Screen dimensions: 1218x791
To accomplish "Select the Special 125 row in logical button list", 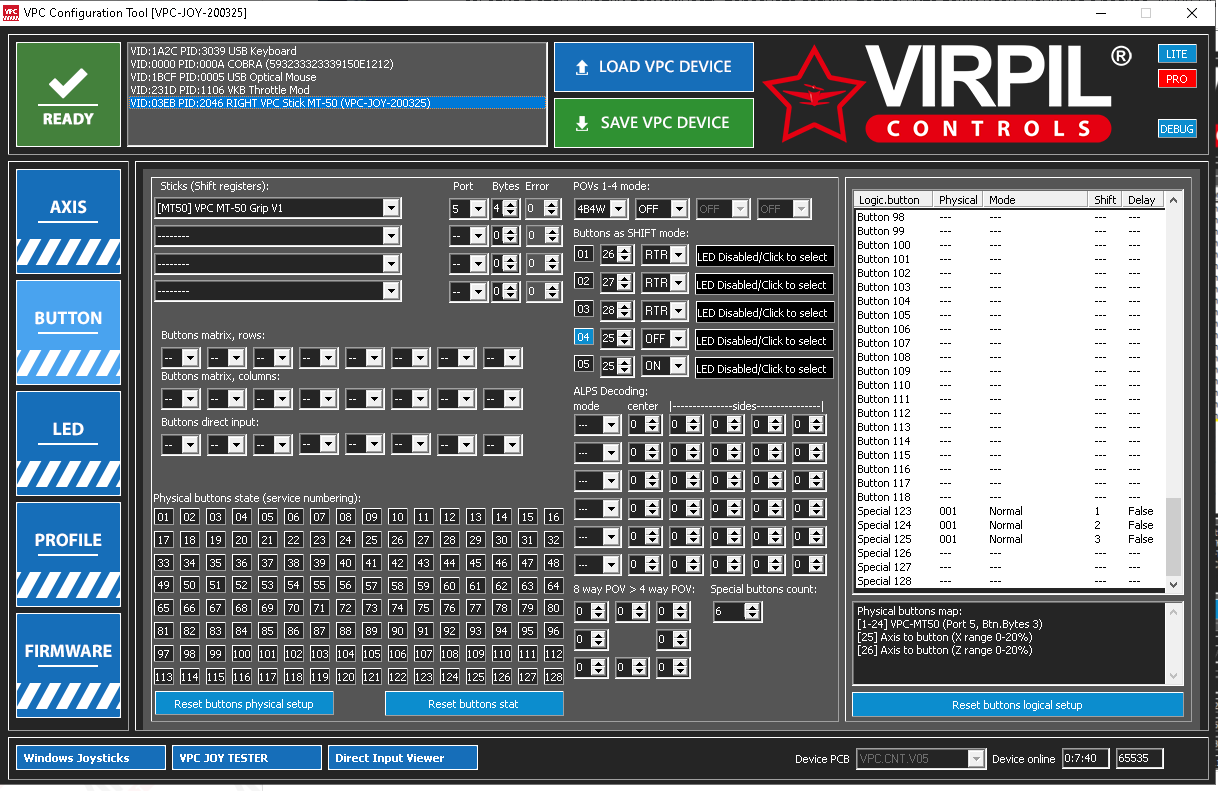I will coord(1009,539).
